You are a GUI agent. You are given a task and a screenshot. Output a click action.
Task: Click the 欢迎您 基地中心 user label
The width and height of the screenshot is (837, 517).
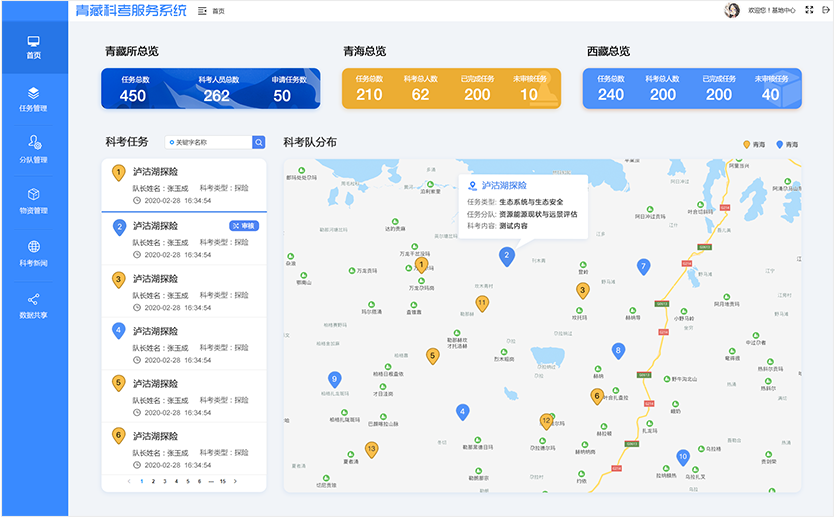[771, 11]
